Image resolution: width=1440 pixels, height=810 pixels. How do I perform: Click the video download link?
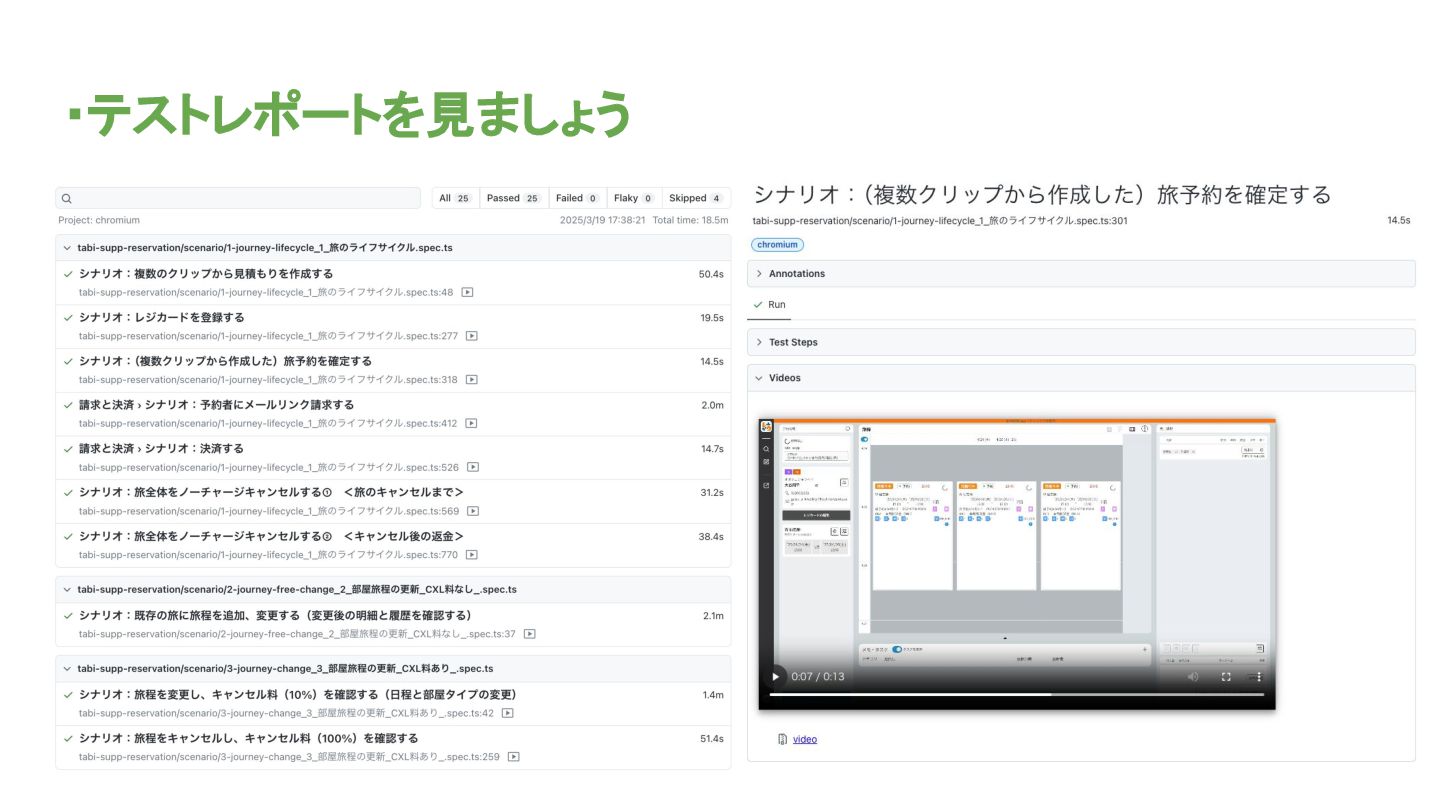[805, 739]
